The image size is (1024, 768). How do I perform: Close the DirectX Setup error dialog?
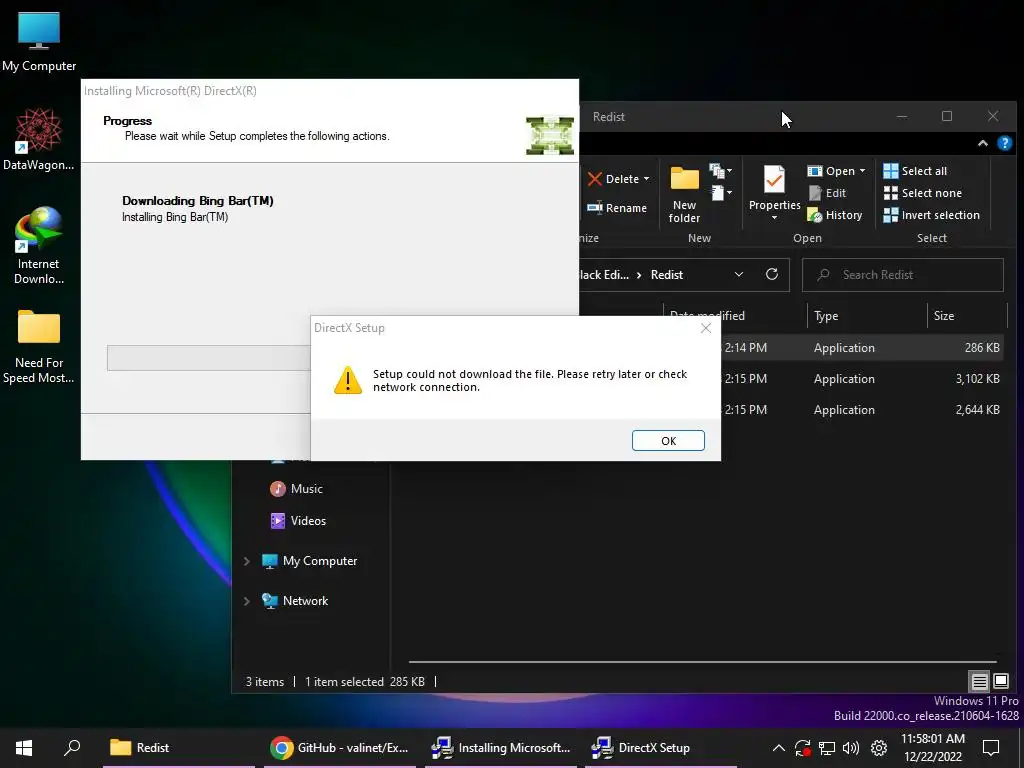click(706, 328)
